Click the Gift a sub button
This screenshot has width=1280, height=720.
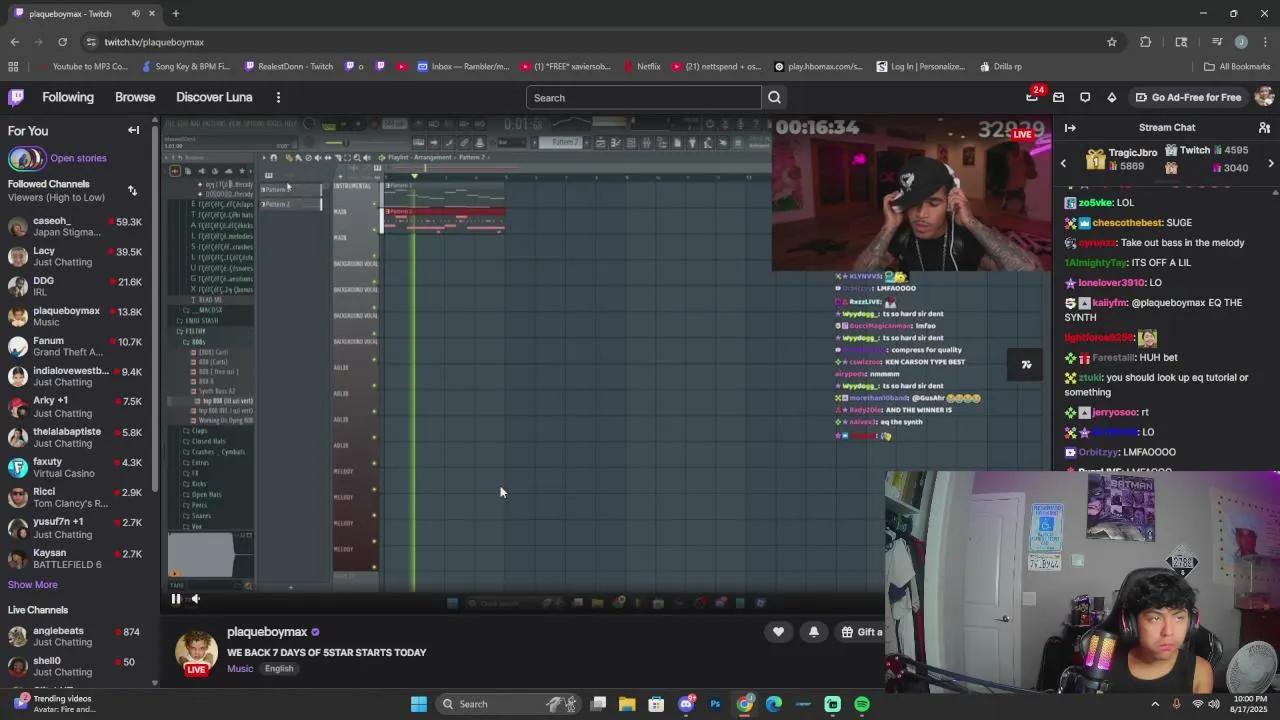pos(861,632)
